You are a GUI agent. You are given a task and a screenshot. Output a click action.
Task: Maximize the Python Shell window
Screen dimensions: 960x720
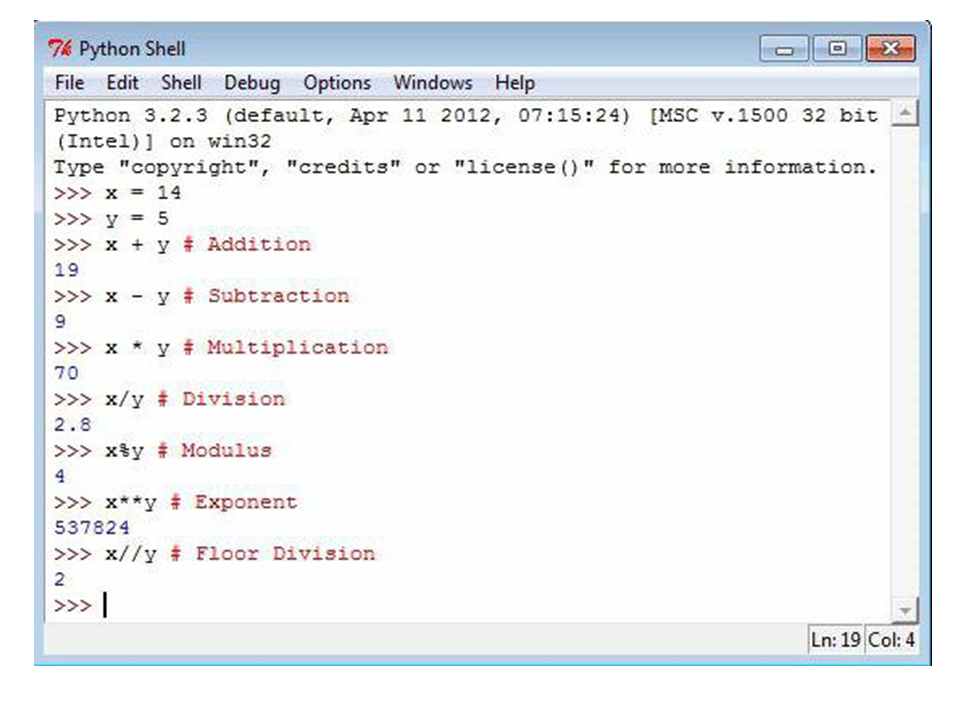tap(836, 48)
